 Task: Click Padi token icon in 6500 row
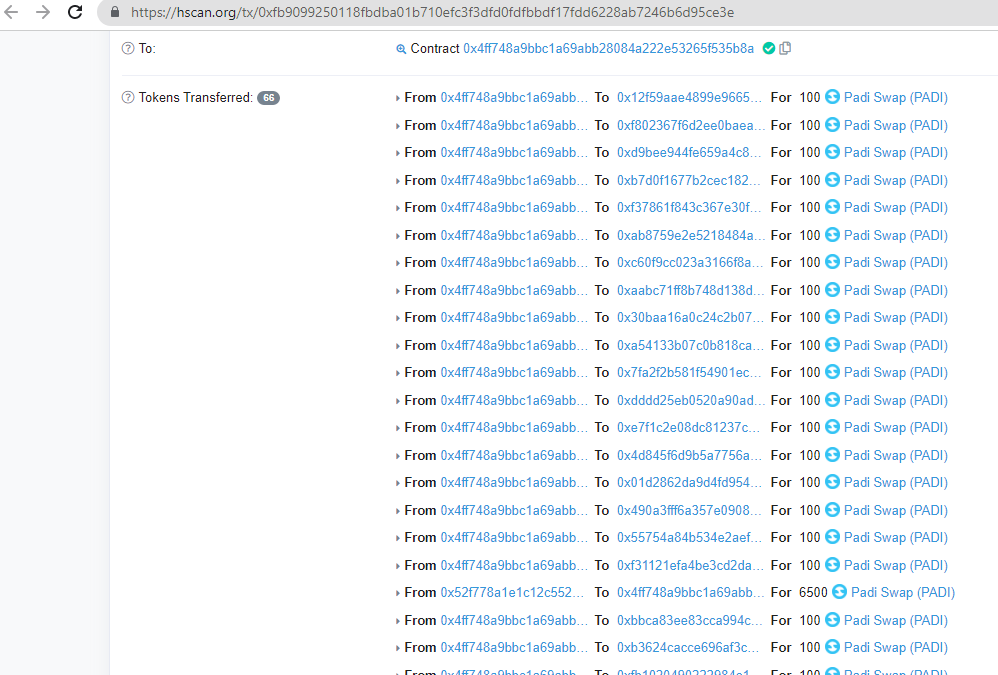tap(840, 592)
